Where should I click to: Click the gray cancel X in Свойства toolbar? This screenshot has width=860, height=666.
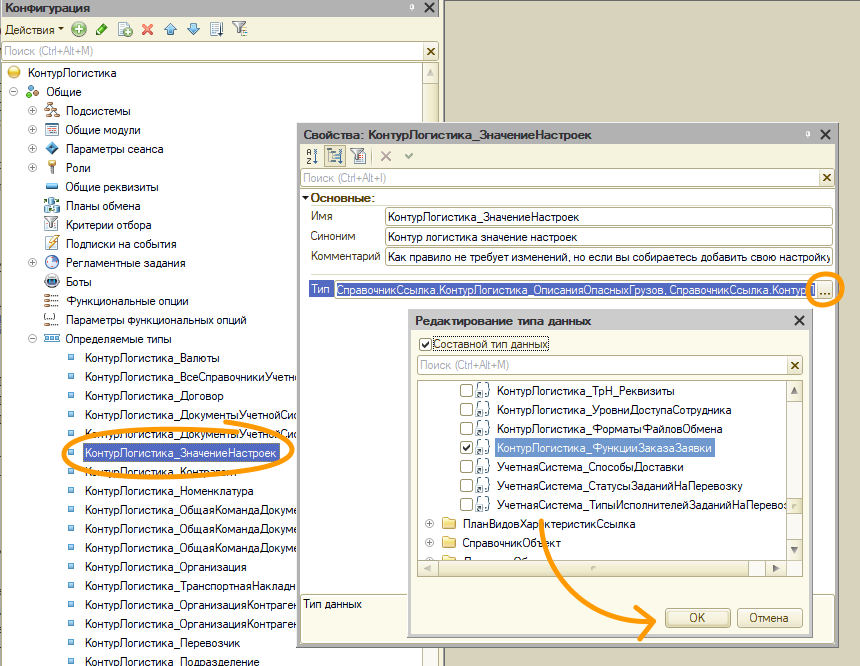[386, 156]
